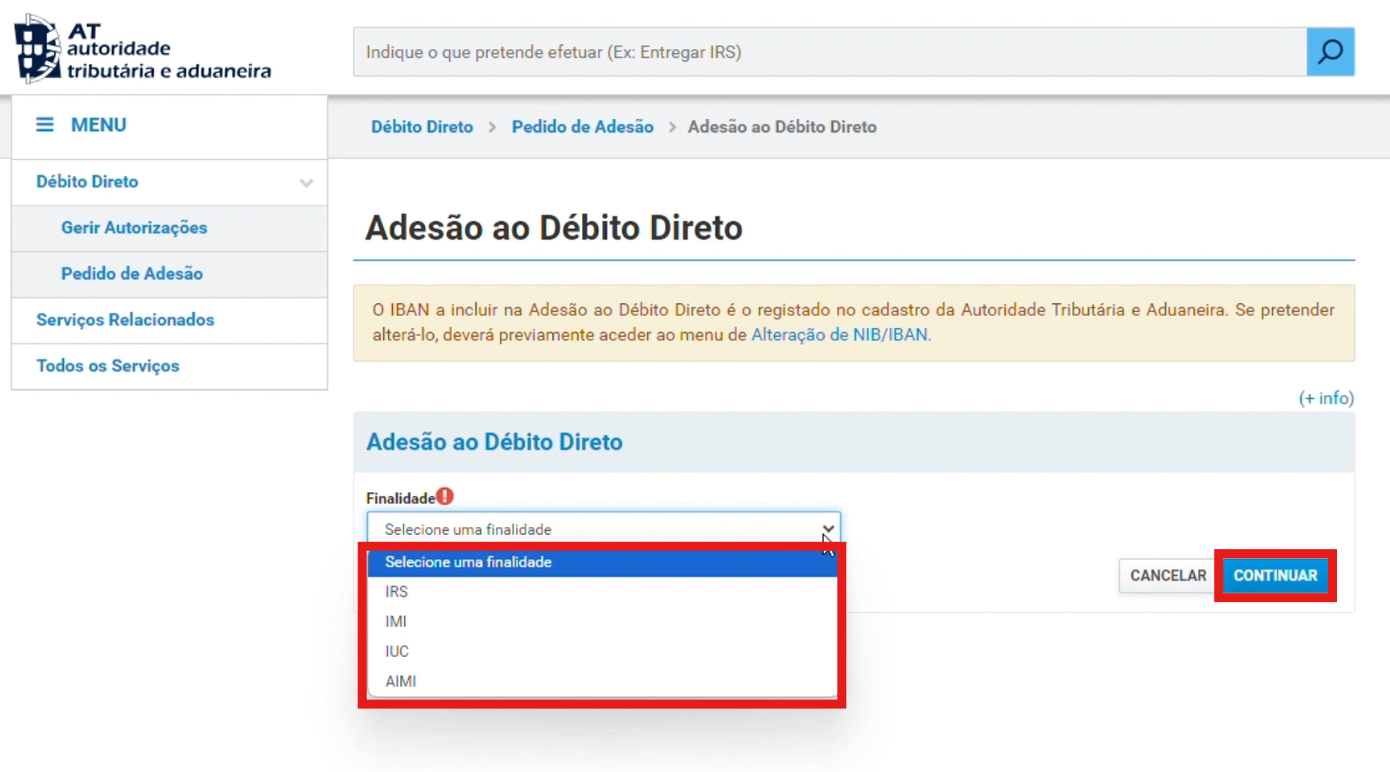Choose IMI from the finalidade list

(x=602, y=622)
